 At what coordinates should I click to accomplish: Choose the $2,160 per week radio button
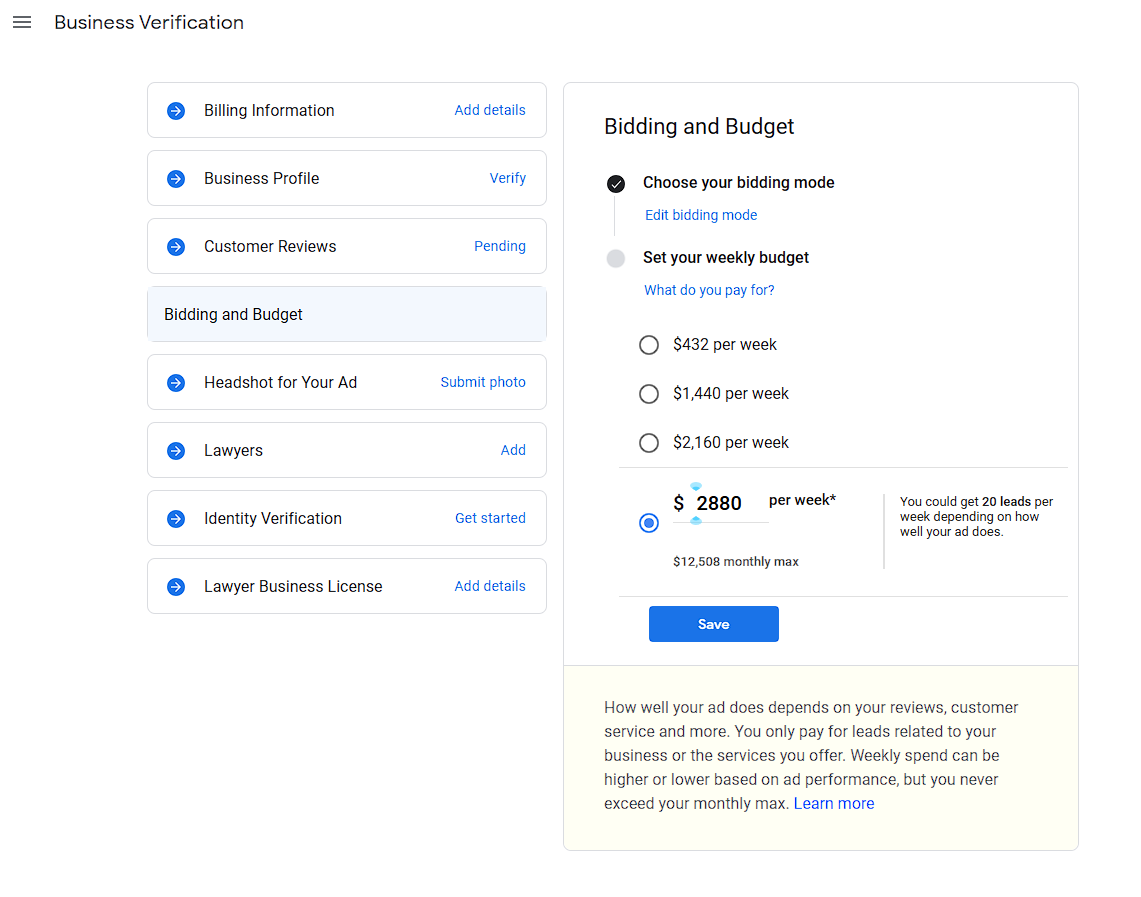[649, 443]
